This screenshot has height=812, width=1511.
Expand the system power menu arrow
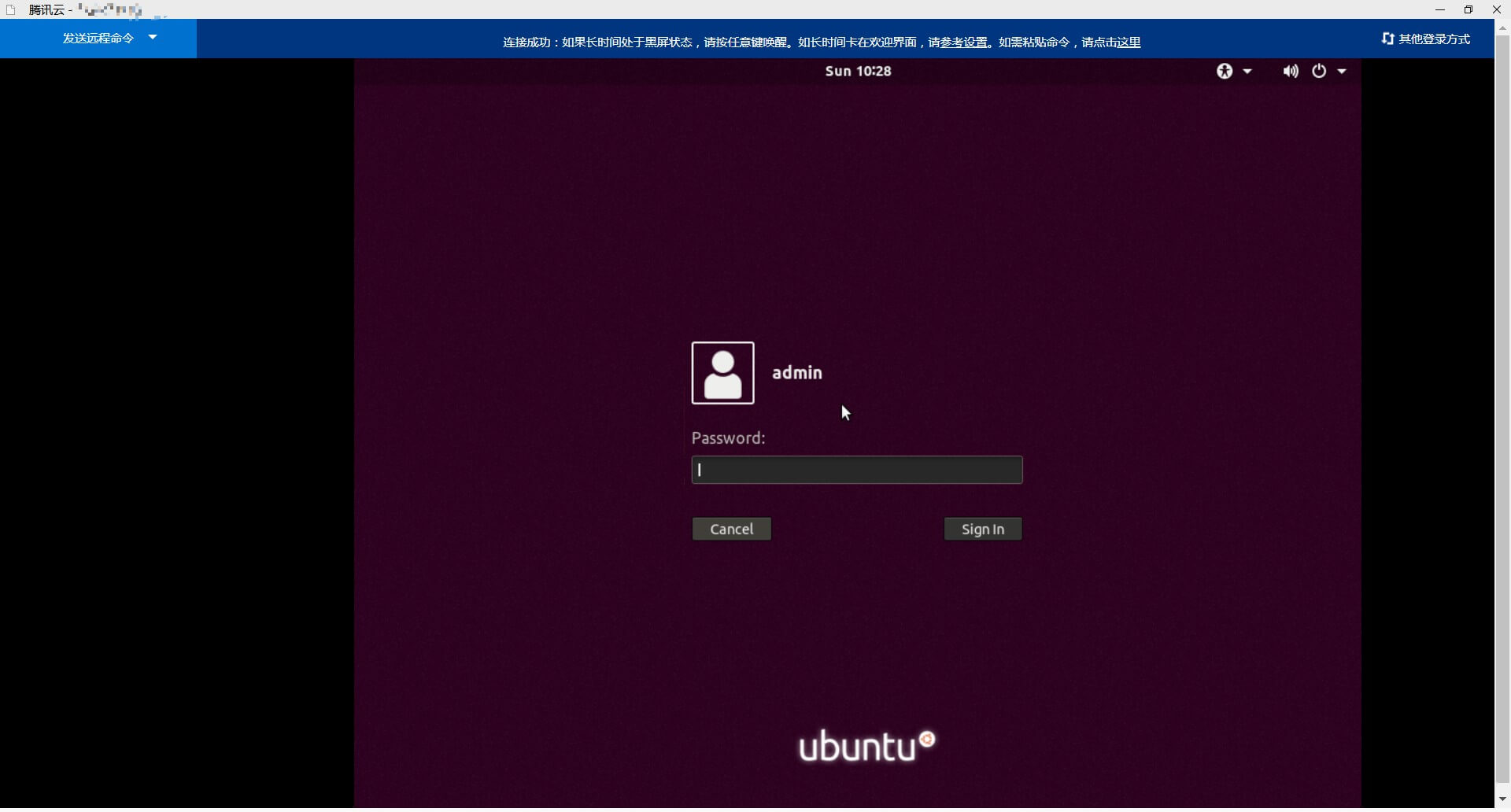point(1342,72)
